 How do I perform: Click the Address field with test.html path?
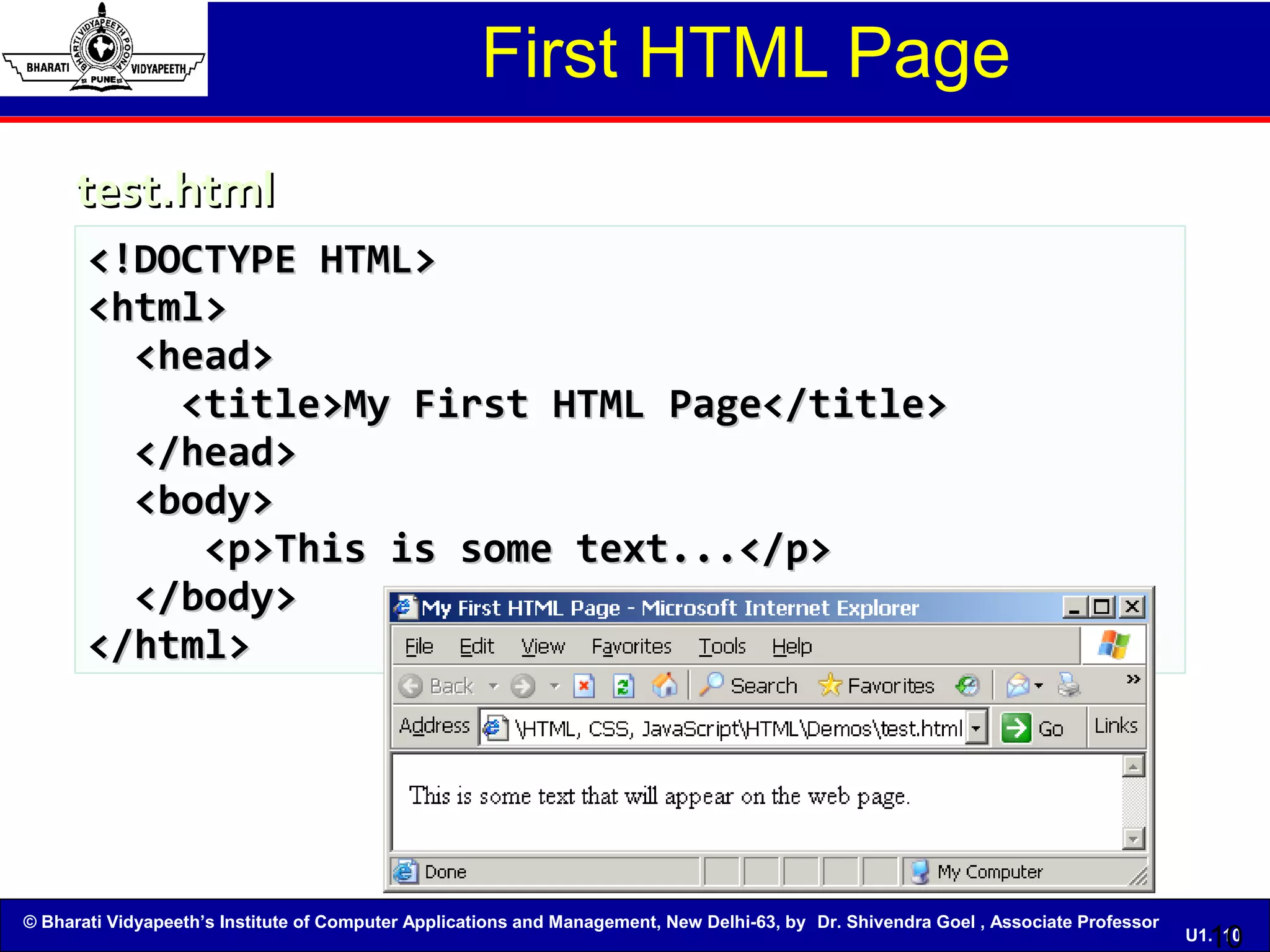pyautogui.click(x=734, y=728)
